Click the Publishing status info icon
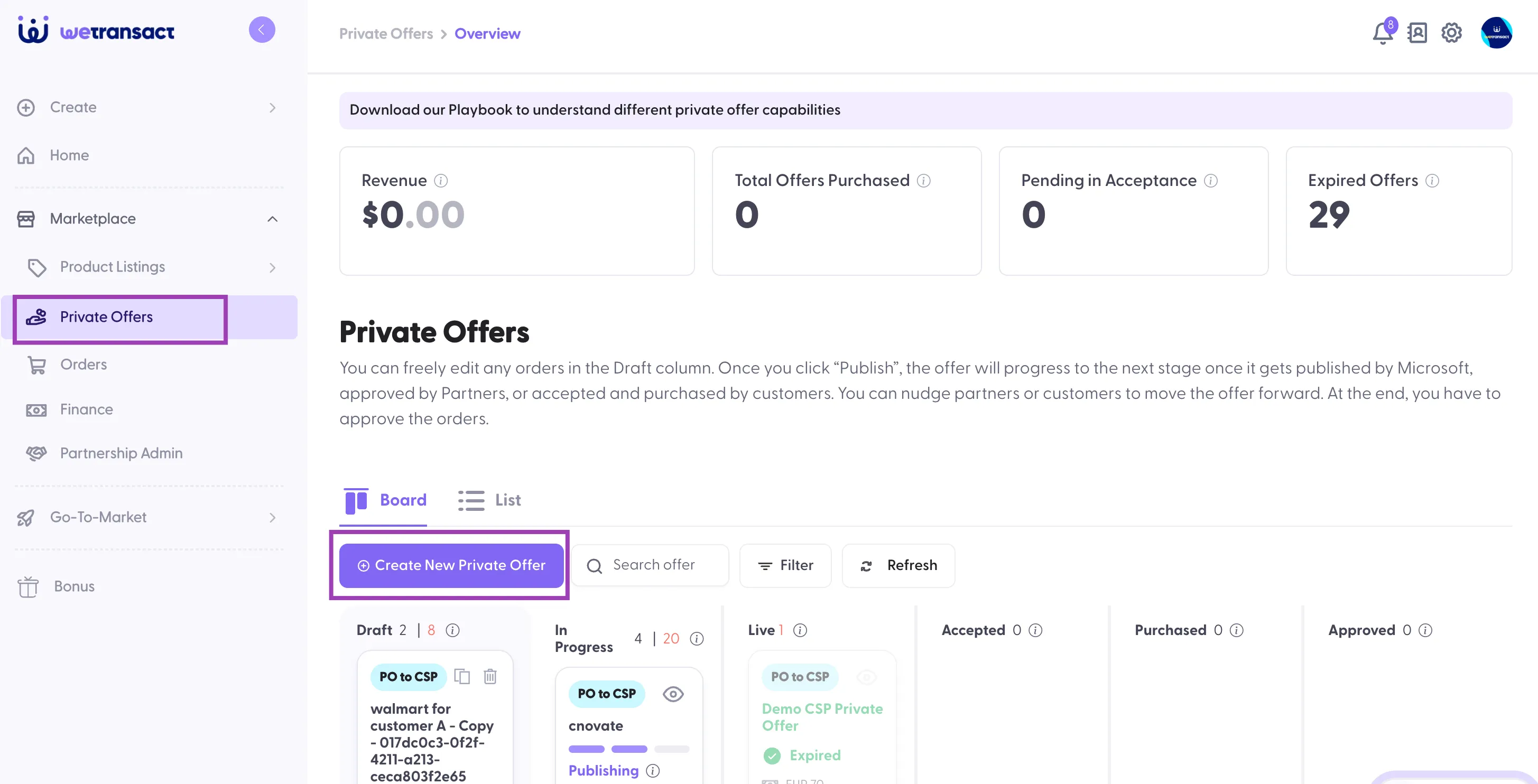Screen dimensions: 1538x784 pyautogui.click(x=653, y=770)
